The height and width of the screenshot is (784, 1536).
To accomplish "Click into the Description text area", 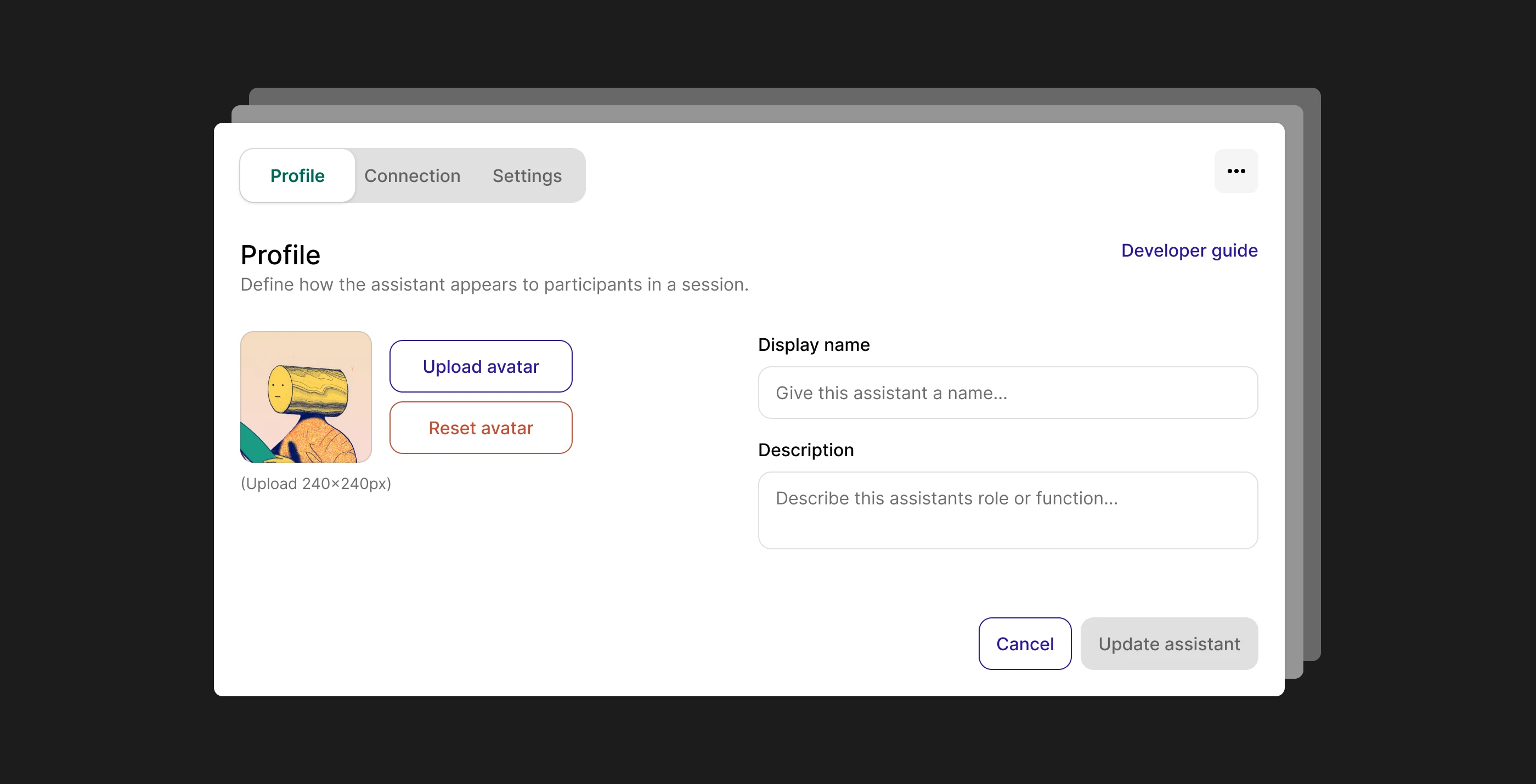I will [x=1007, y=510].
